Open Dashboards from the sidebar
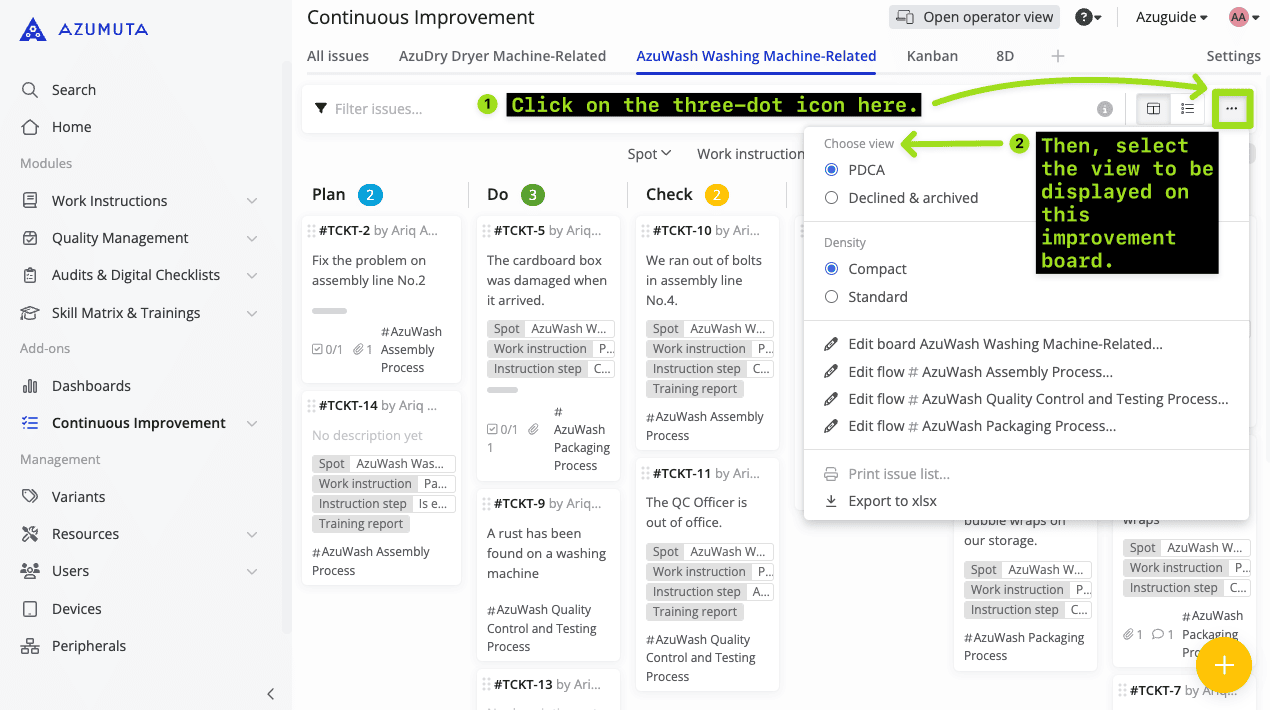This screenshot has height=710, width=1270. click(x=91, y=386)
